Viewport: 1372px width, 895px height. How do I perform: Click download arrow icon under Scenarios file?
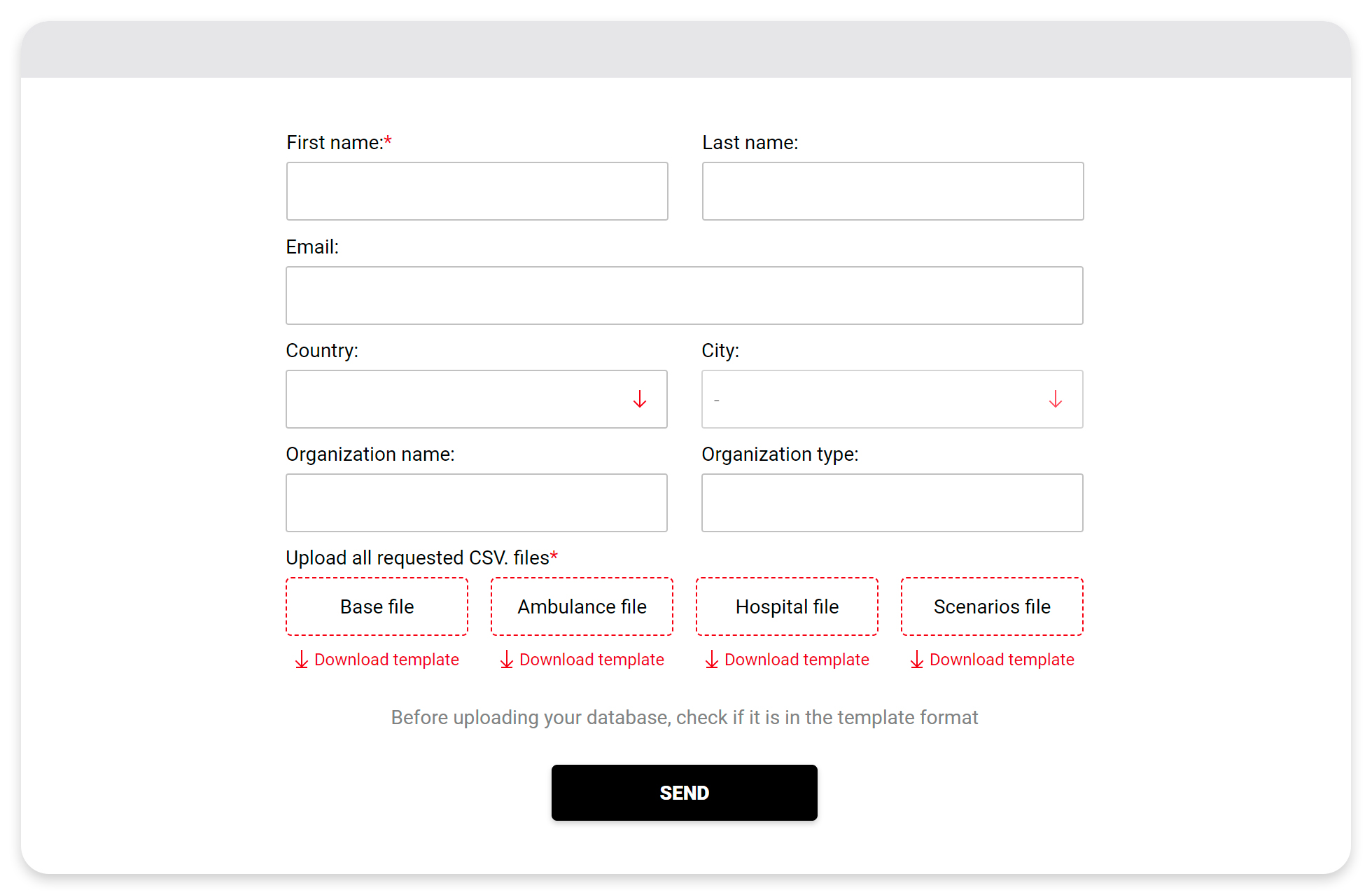[916, 660]
